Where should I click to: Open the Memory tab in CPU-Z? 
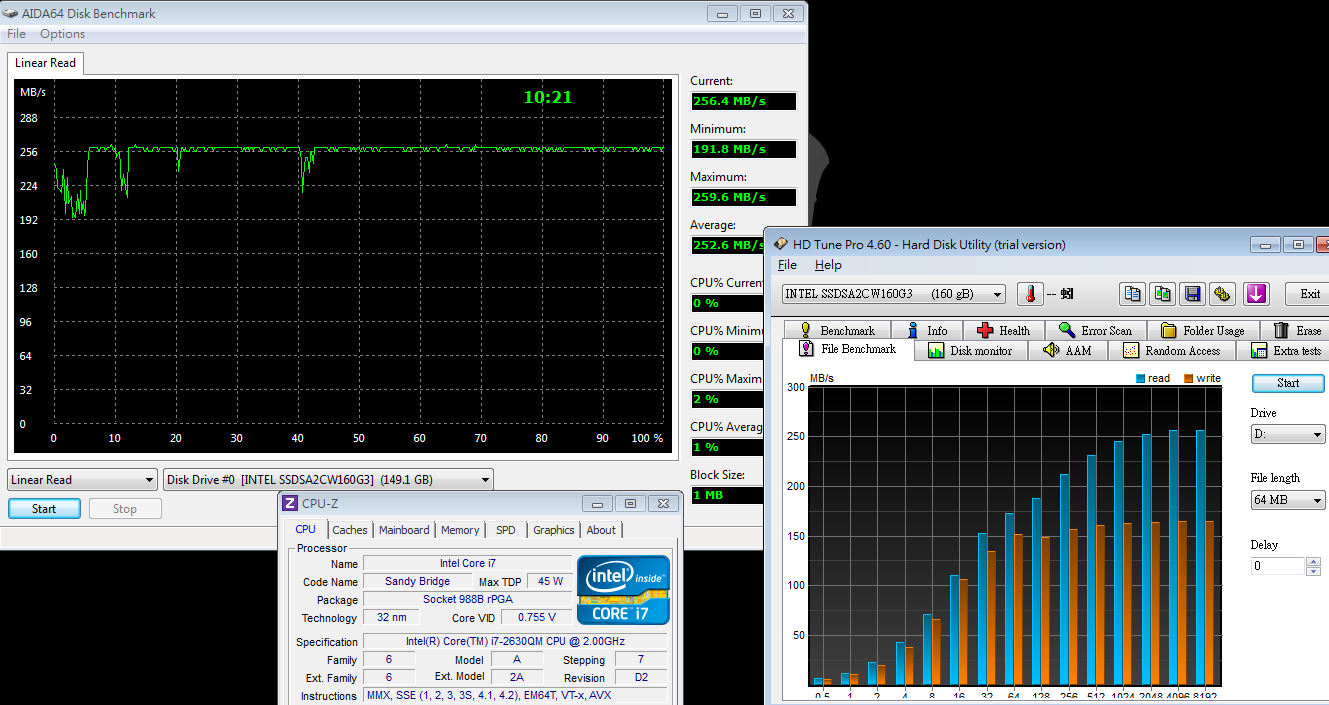click(460, 530)
